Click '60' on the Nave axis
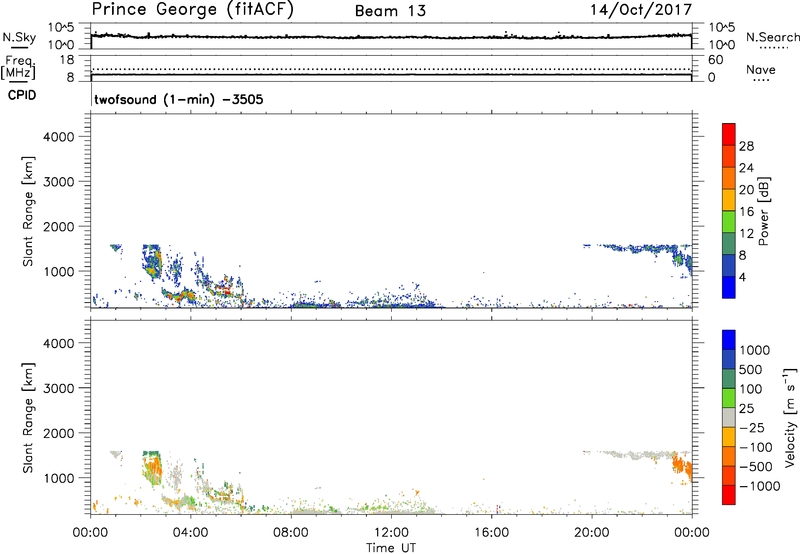Viewport: 800px width, 554px height. pos(715,60)
